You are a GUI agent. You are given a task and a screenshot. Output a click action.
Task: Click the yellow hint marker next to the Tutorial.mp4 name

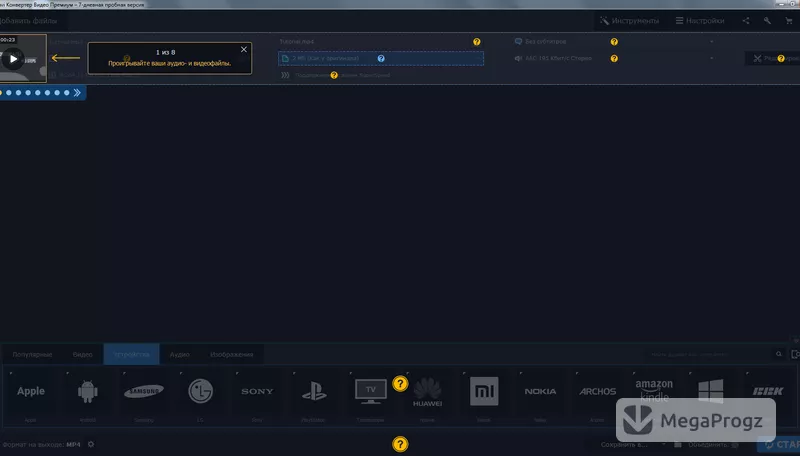point(477,42)
